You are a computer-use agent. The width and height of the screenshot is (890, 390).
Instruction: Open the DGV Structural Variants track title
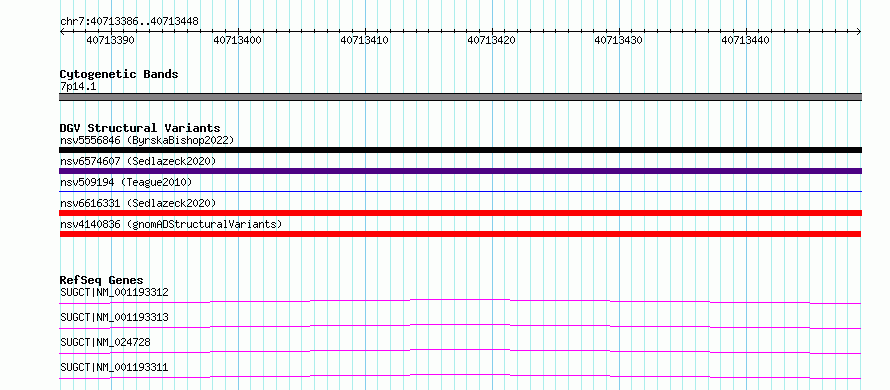click(x=140, y=128)
